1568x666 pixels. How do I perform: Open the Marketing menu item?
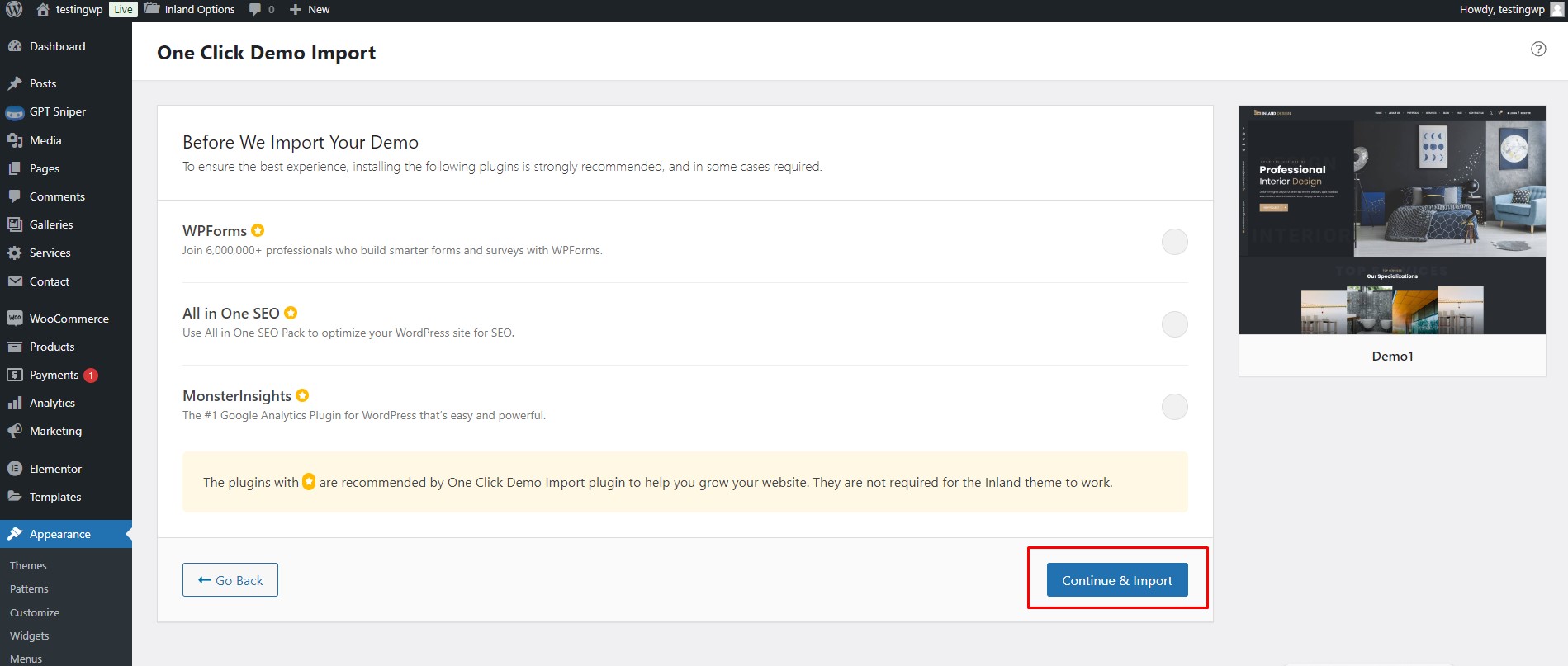click(x=66, y=431)
